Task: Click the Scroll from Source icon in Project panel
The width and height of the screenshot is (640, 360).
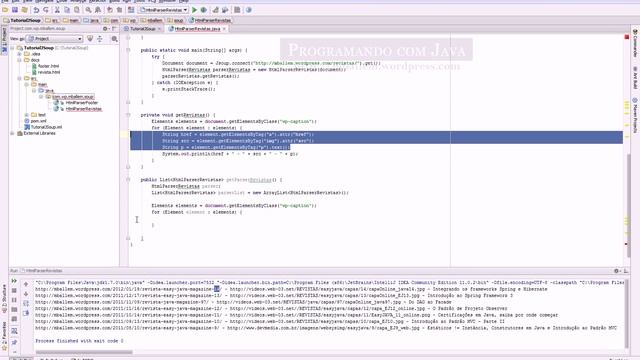Action: coord(90,39)
